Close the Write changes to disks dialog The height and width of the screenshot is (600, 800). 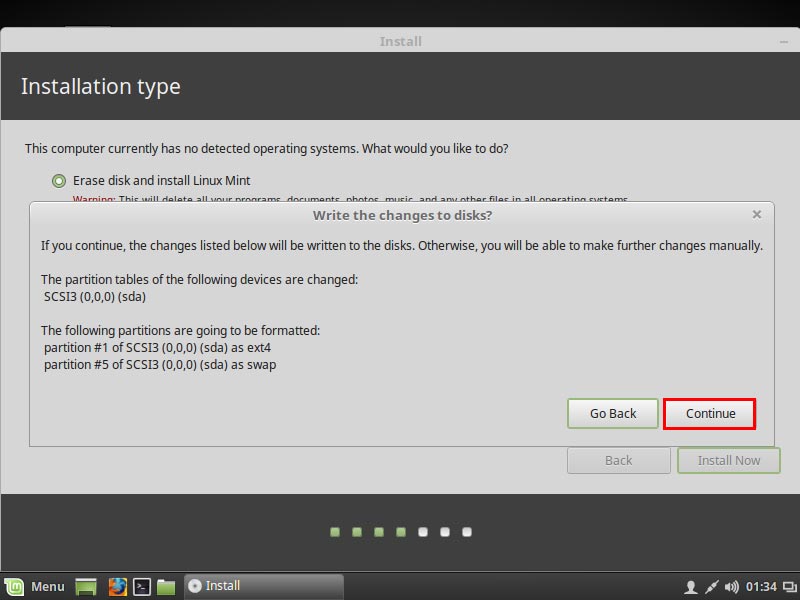point(757,215)
